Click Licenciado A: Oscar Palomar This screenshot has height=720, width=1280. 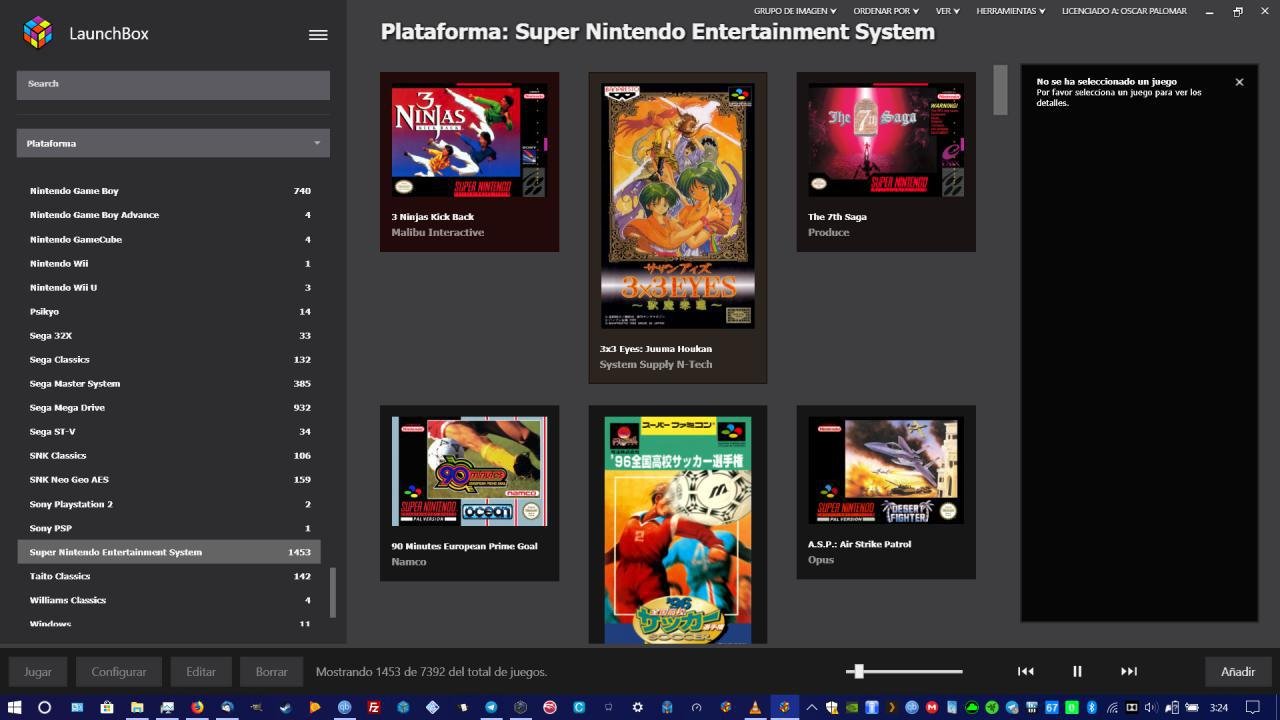tap(1124, 11)
